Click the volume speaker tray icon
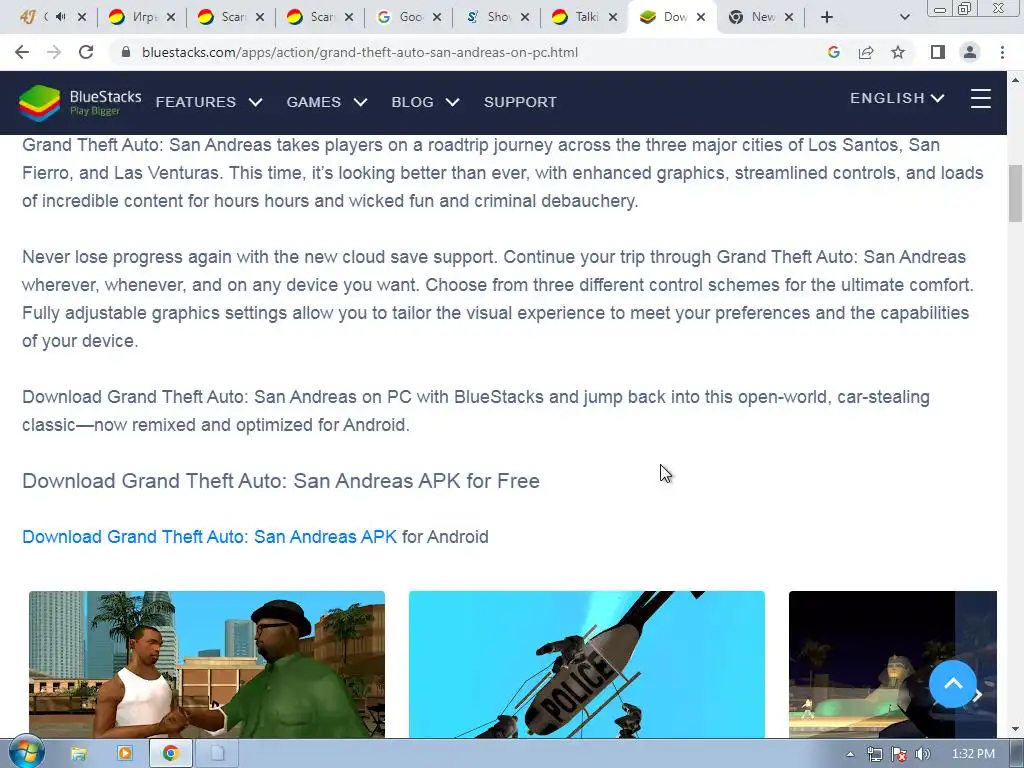1024x768 pixels. tap(923, 754)
